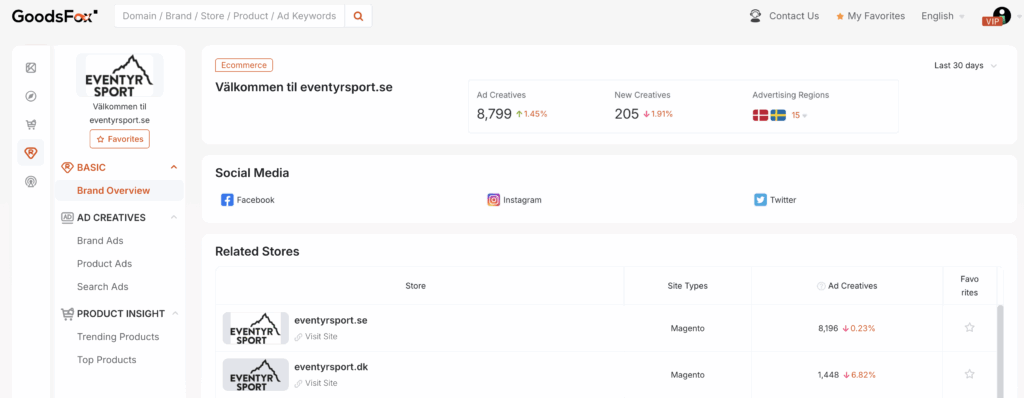Collapse the BASIC section chevron

[174, 167]
